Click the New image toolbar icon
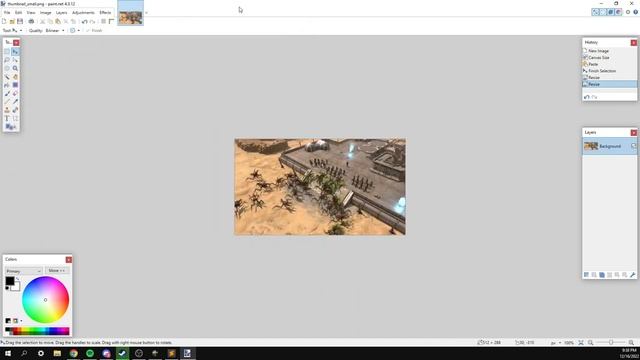The width and height of the screenshot is (640, 360). click(x=4, y=21)
